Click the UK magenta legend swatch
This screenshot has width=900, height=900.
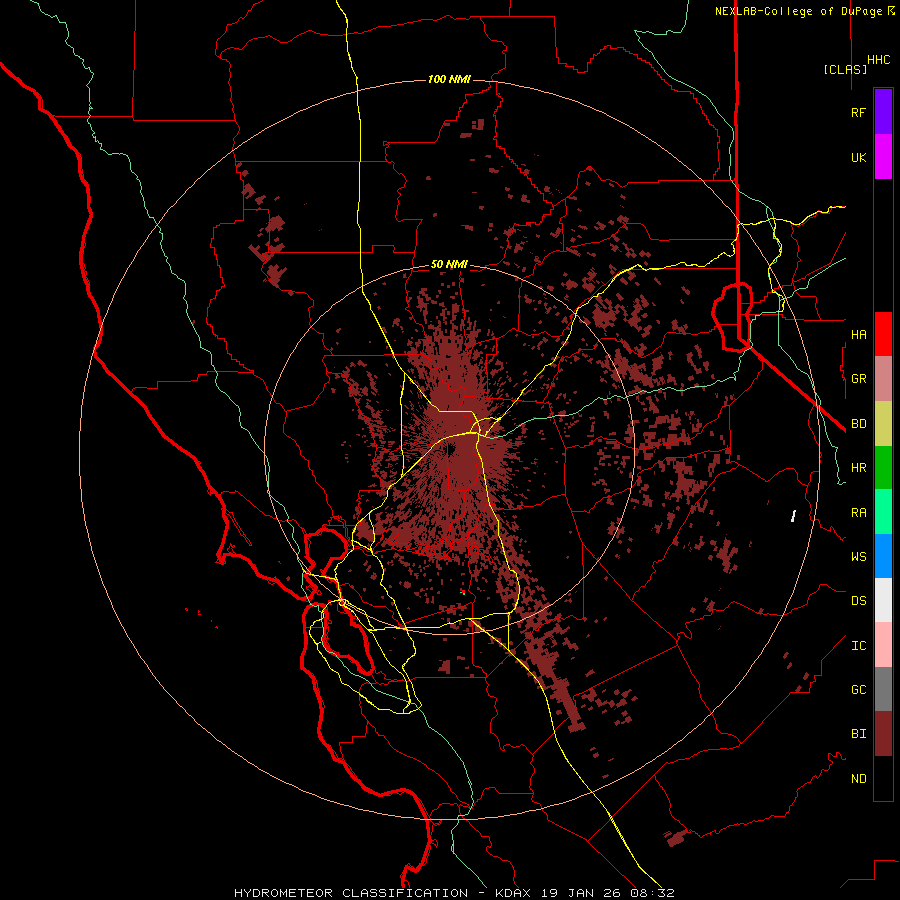pos(883,157)
